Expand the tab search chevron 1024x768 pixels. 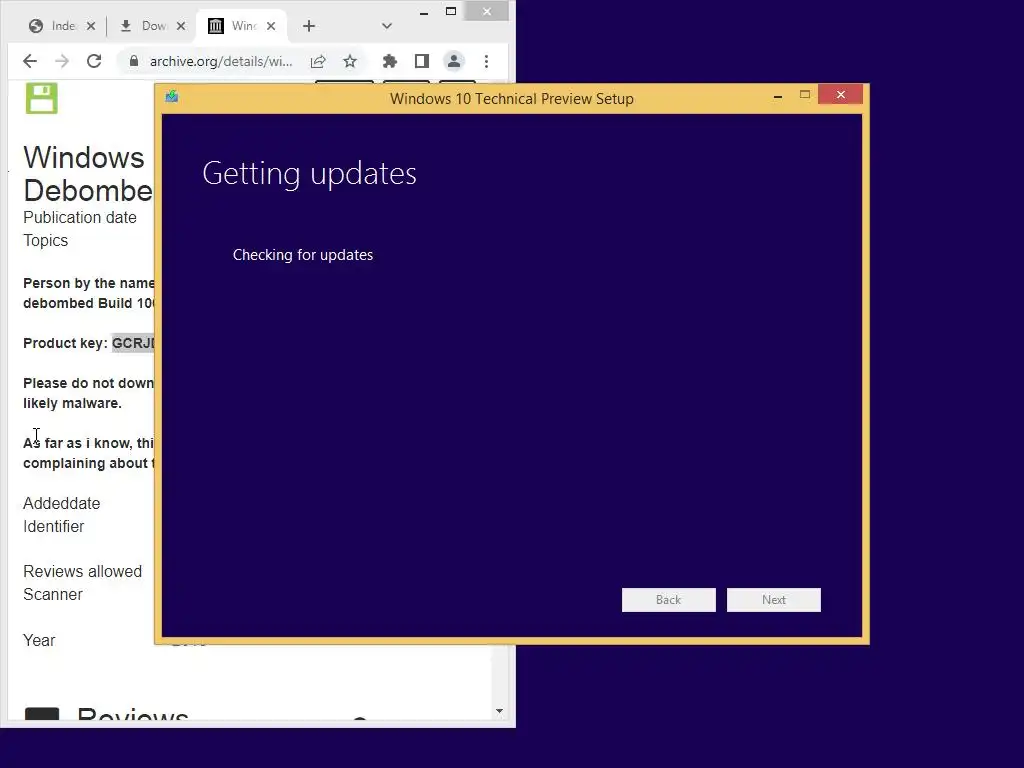(387, 26)
